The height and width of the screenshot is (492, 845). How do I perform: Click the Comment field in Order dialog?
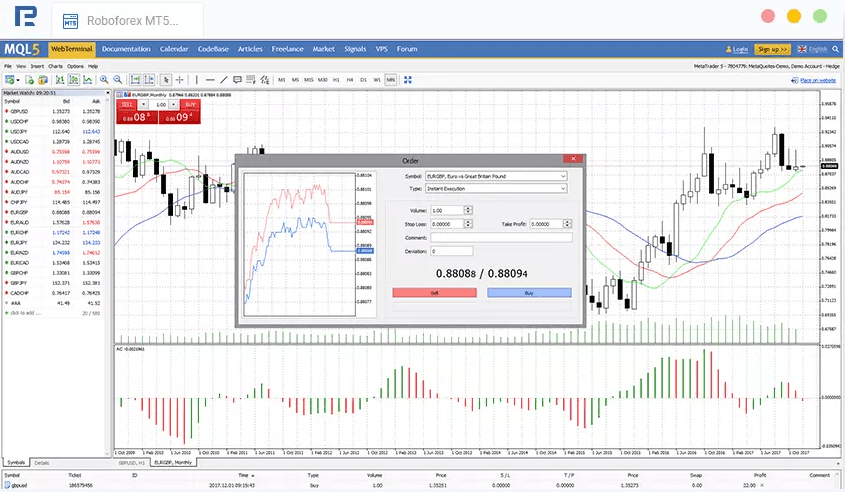(x=501, y=238)
